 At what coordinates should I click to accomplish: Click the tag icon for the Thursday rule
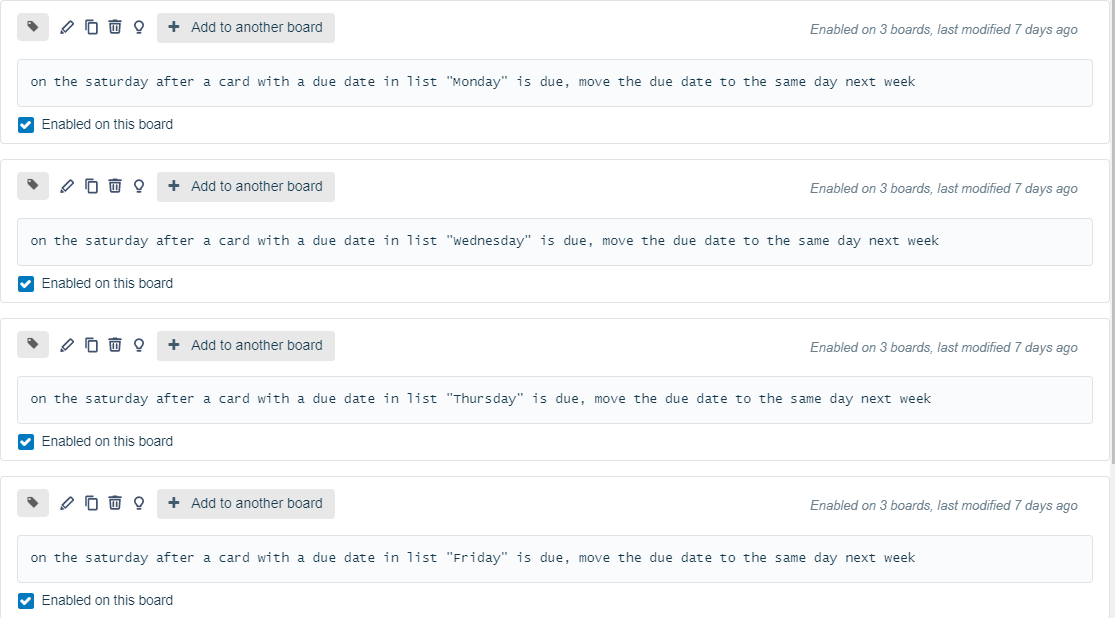33,345
